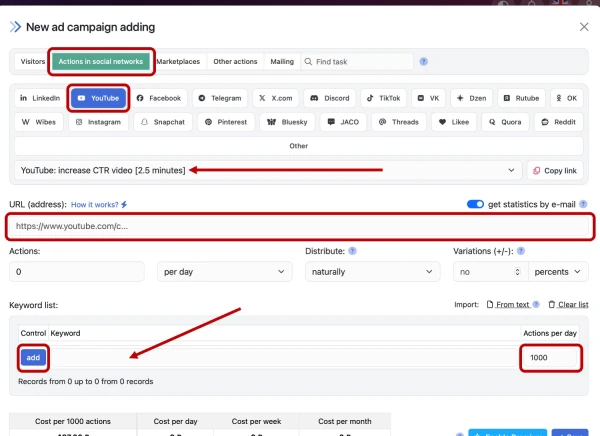Viewport: 600px width, 436px height.
Task: Choose the Pinterest network button
Action: [x=226, y=122]
